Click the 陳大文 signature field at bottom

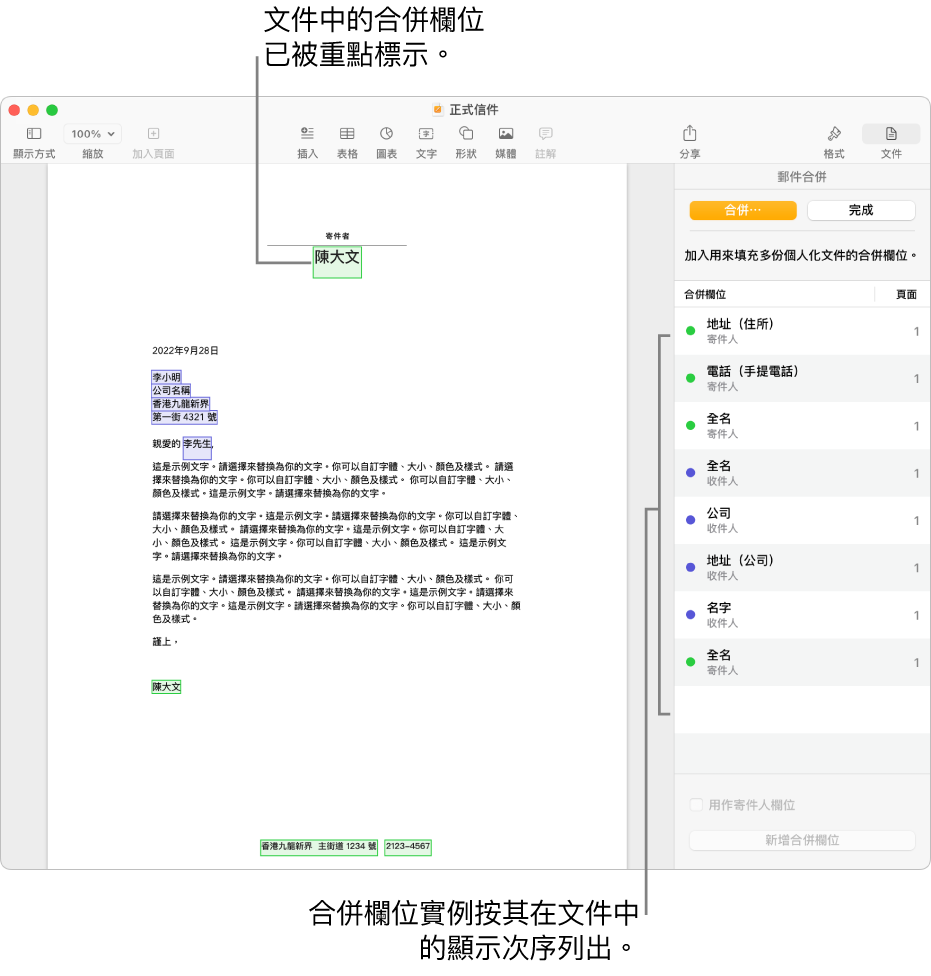point(166,687)
